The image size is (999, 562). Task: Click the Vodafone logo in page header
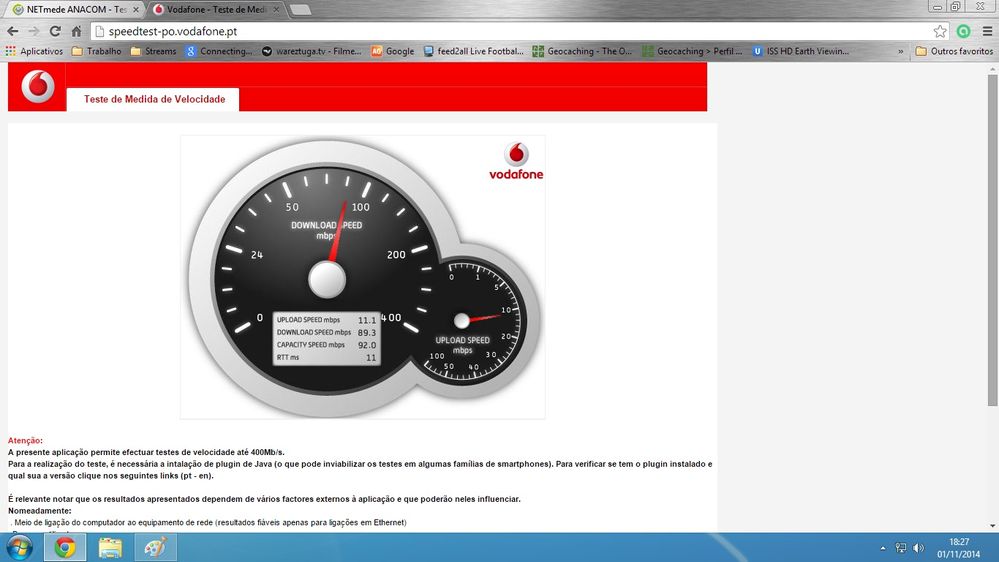pyautogui.click(x=38, y=87)
